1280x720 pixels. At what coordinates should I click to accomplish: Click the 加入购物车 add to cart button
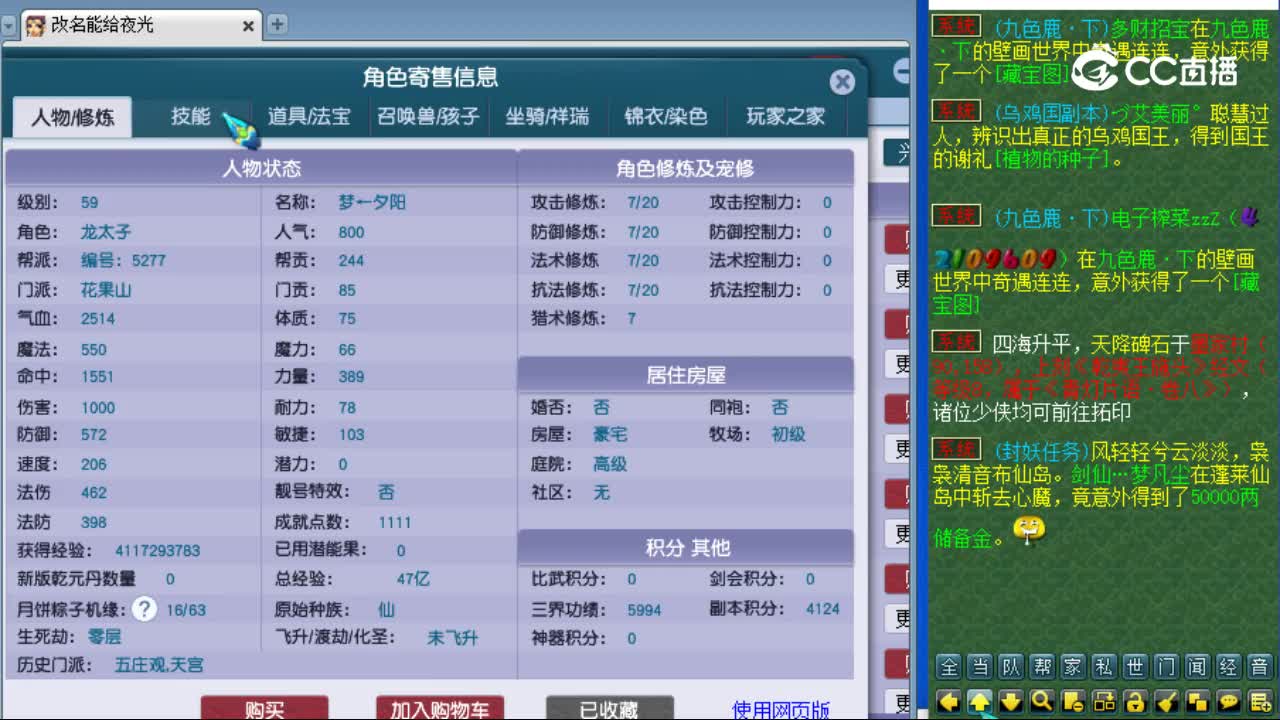pos(440,708)
